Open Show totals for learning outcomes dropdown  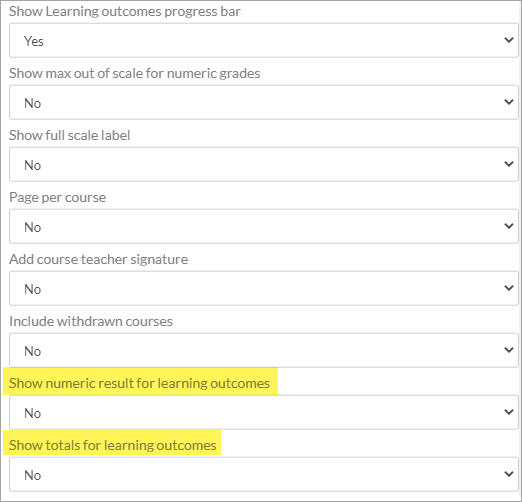coord(264,474)
